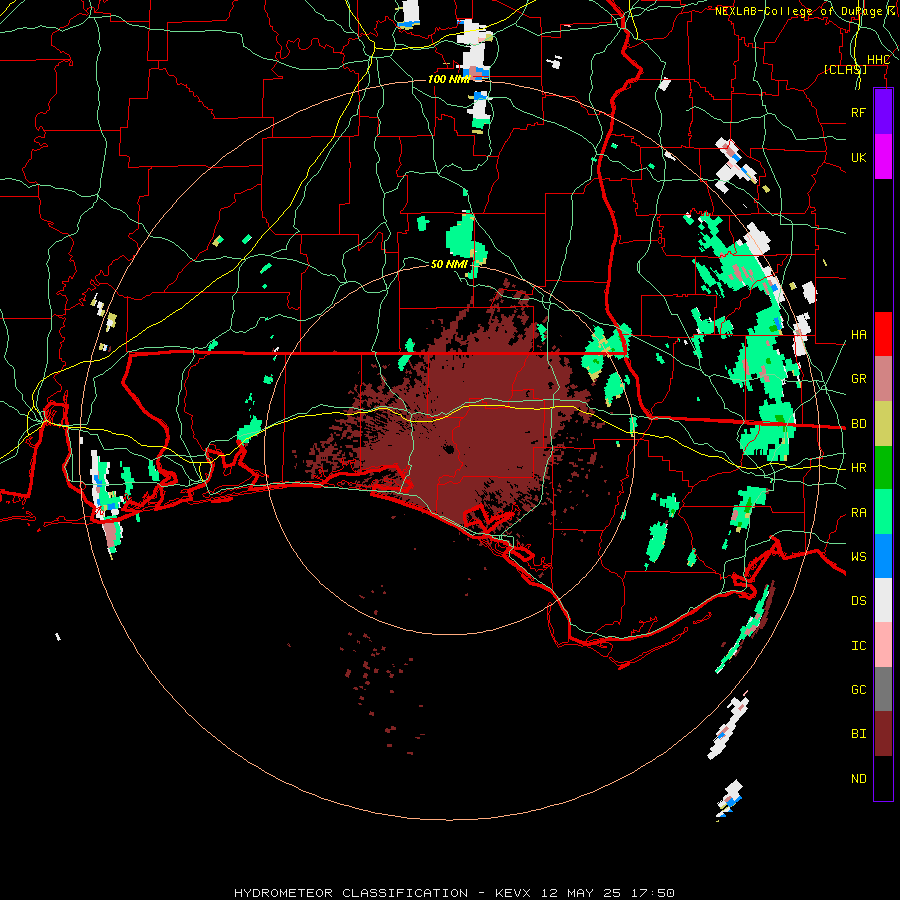This screenshot has height=900, width=900.
Task: Click the BI brown legend swatch
Action: click(x=883, y=734)
